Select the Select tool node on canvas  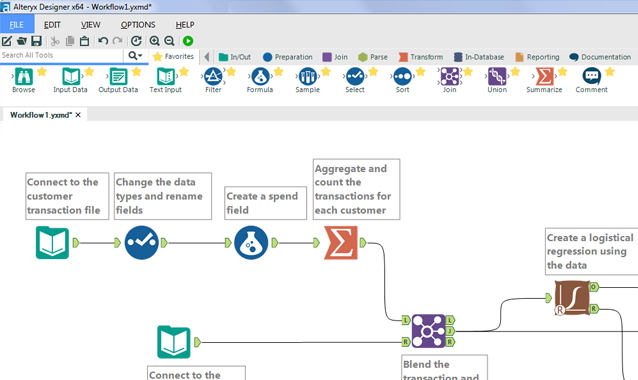(141, 242)
